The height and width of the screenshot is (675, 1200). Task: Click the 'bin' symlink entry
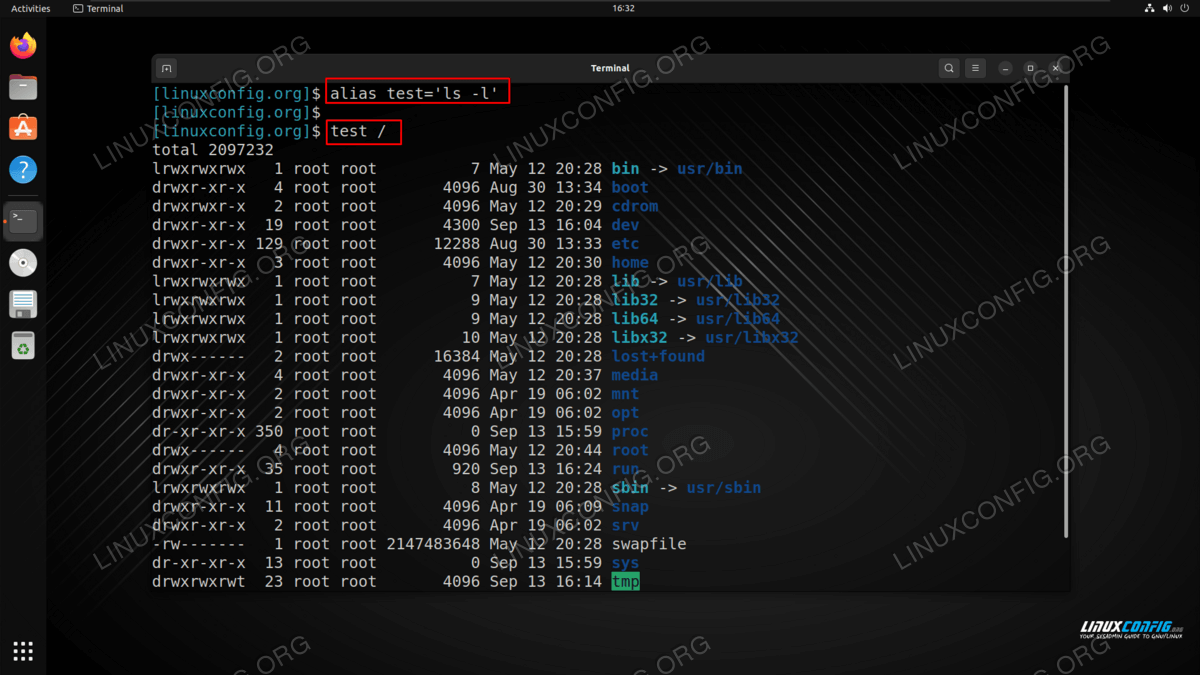[625, 168]
